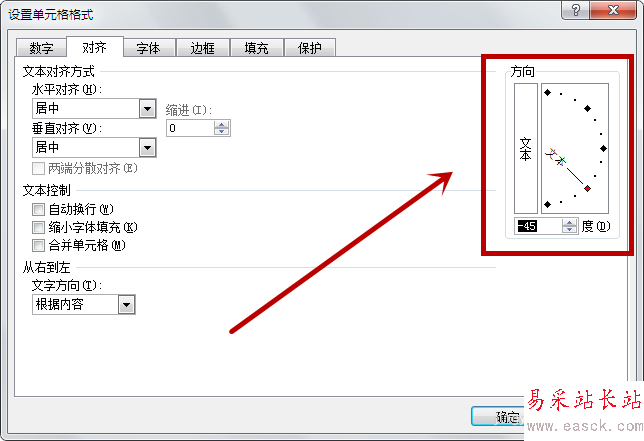This screenshot has width=644, height=441.
Task: Increase degrees with spinner up arrow
Action: 569,222
